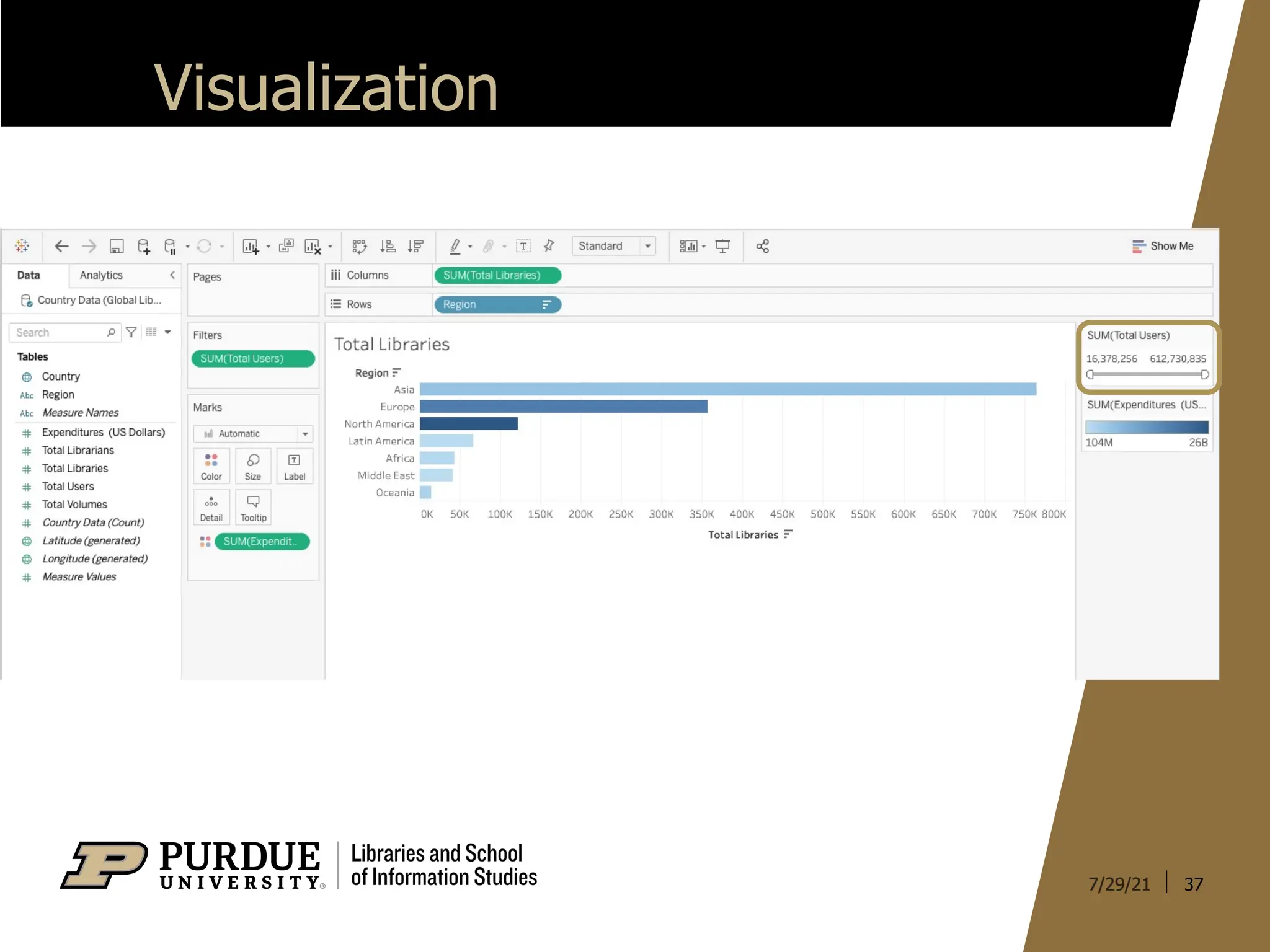Select the Total Volumes field
Image resolution: width=1270 pixels, height=952 pixels.
click(x=74, y=505)
